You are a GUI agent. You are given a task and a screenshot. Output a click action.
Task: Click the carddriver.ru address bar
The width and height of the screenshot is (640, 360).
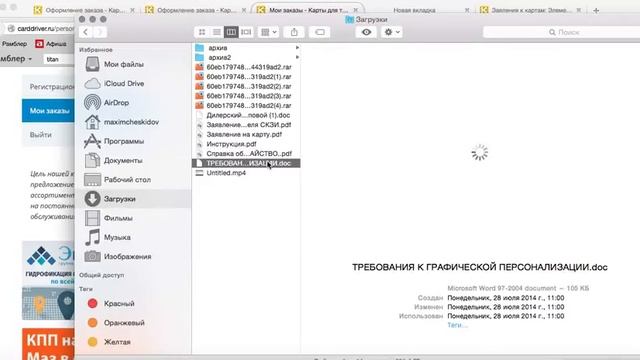coord(41,28)
